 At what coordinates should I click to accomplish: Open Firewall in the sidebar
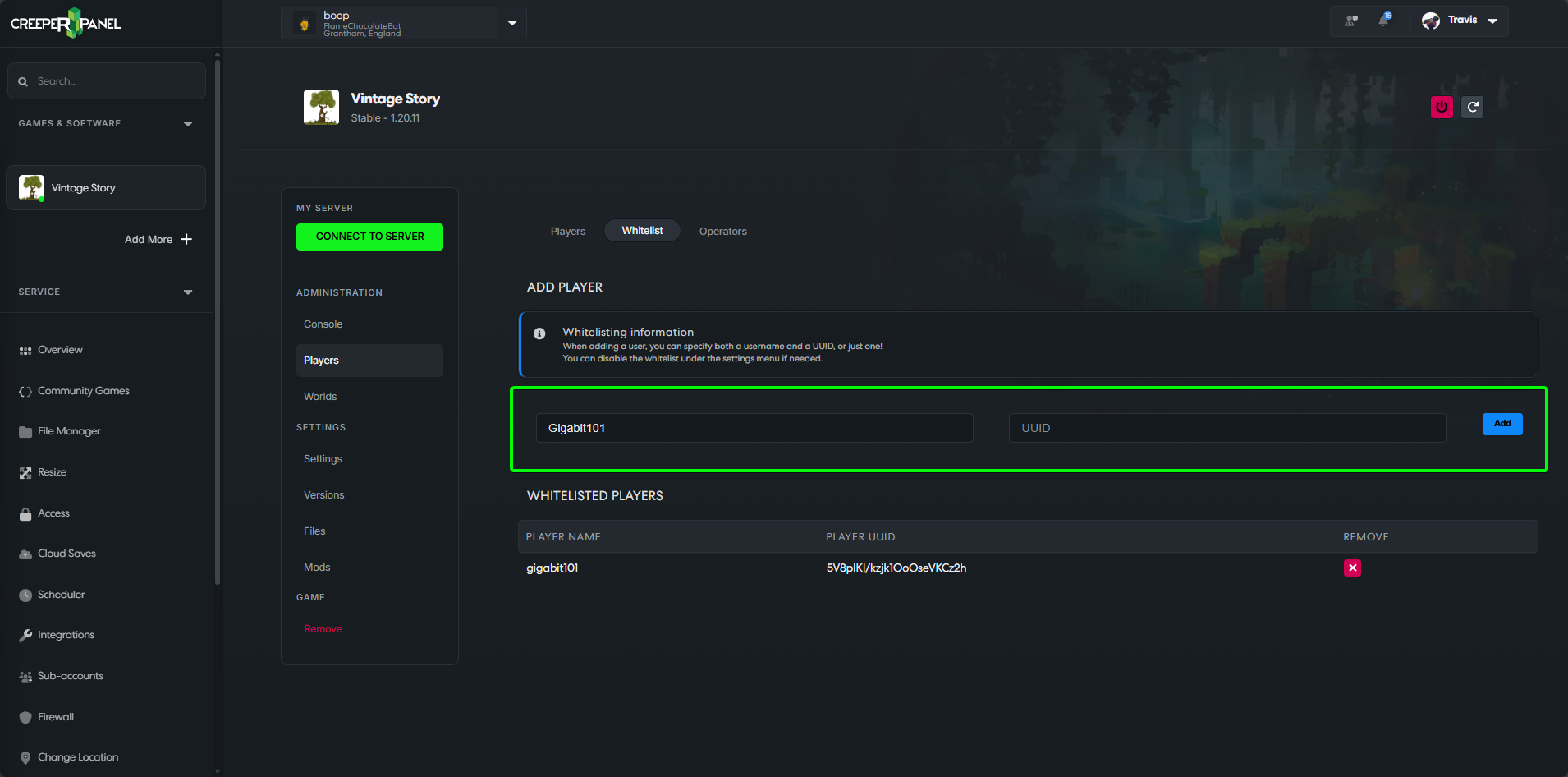coord(55,717)
